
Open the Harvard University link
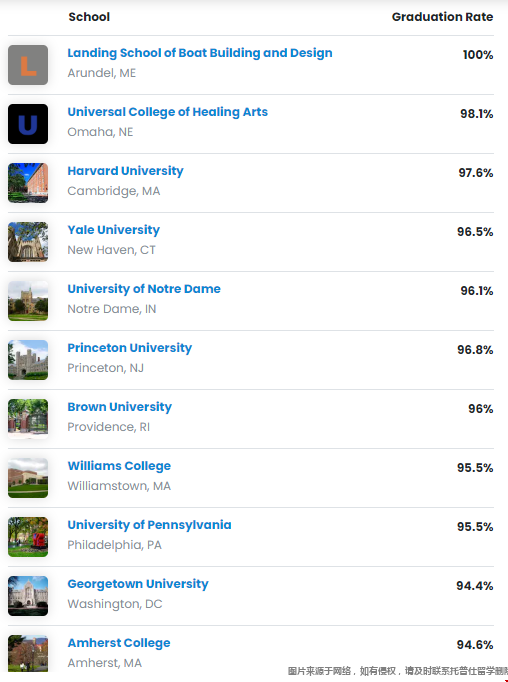(125, 171)
